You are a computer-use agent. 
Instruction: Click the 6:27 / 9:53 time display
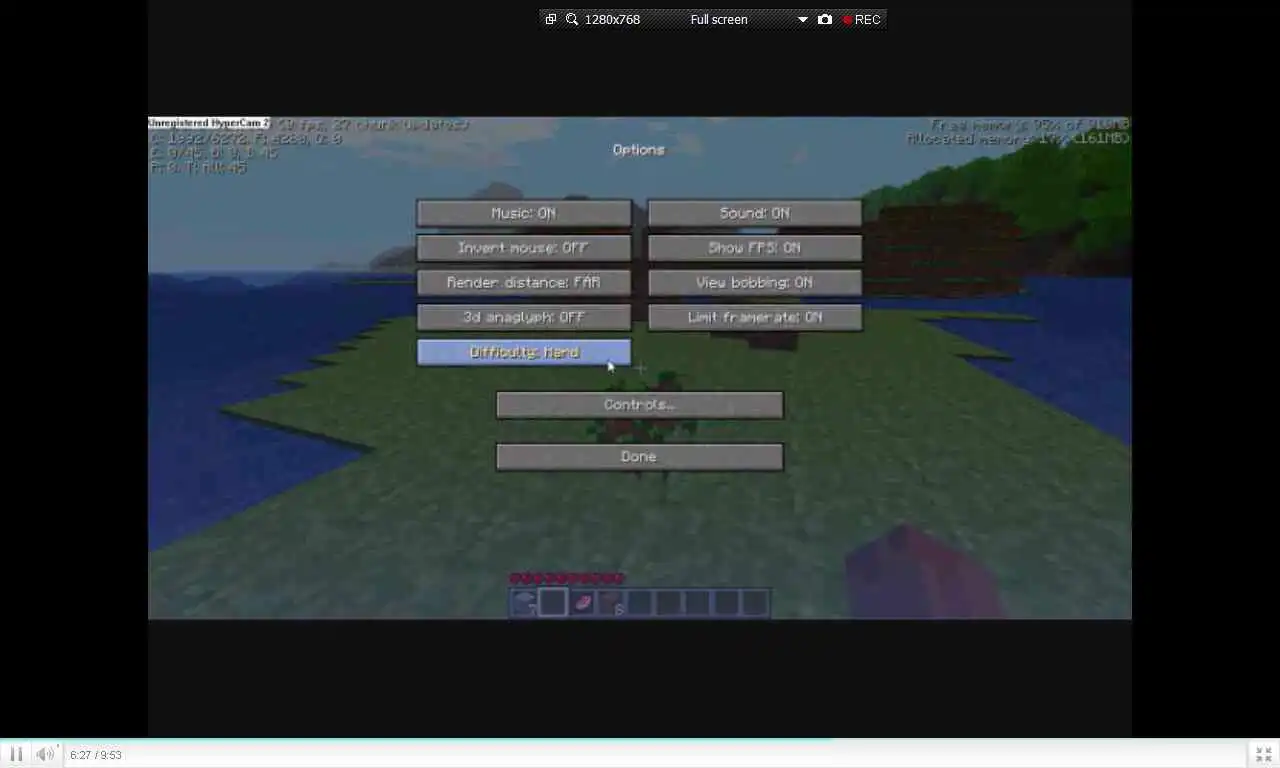[x=96, y=755]
